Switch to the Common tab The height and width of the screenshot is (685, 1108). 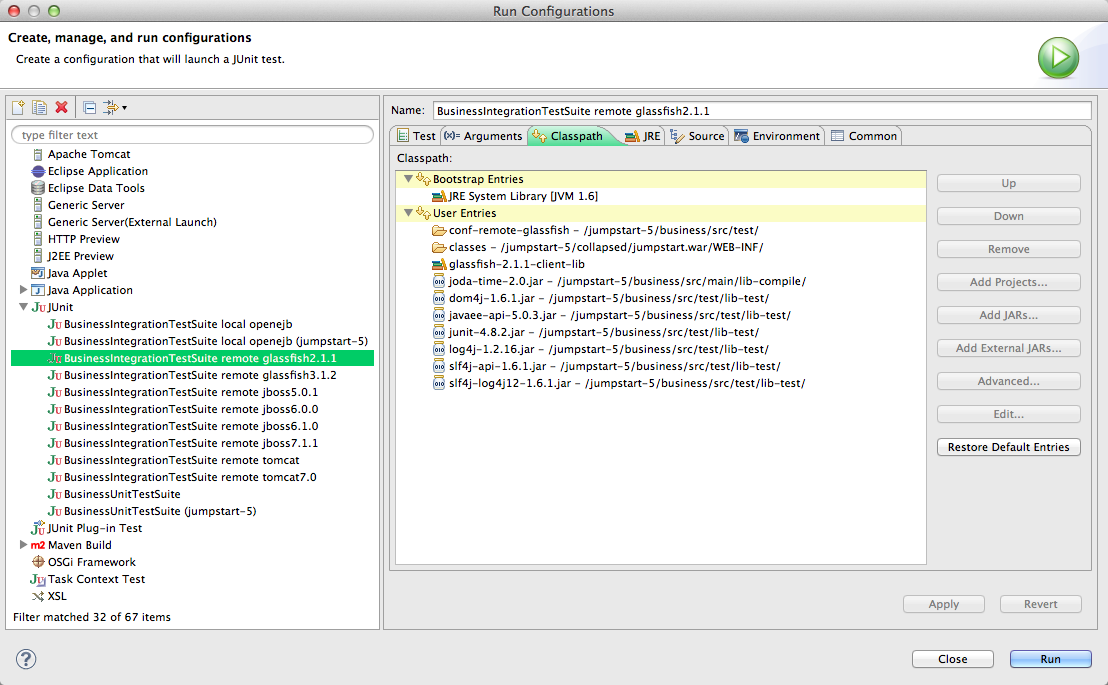click(x=864, y=136)
